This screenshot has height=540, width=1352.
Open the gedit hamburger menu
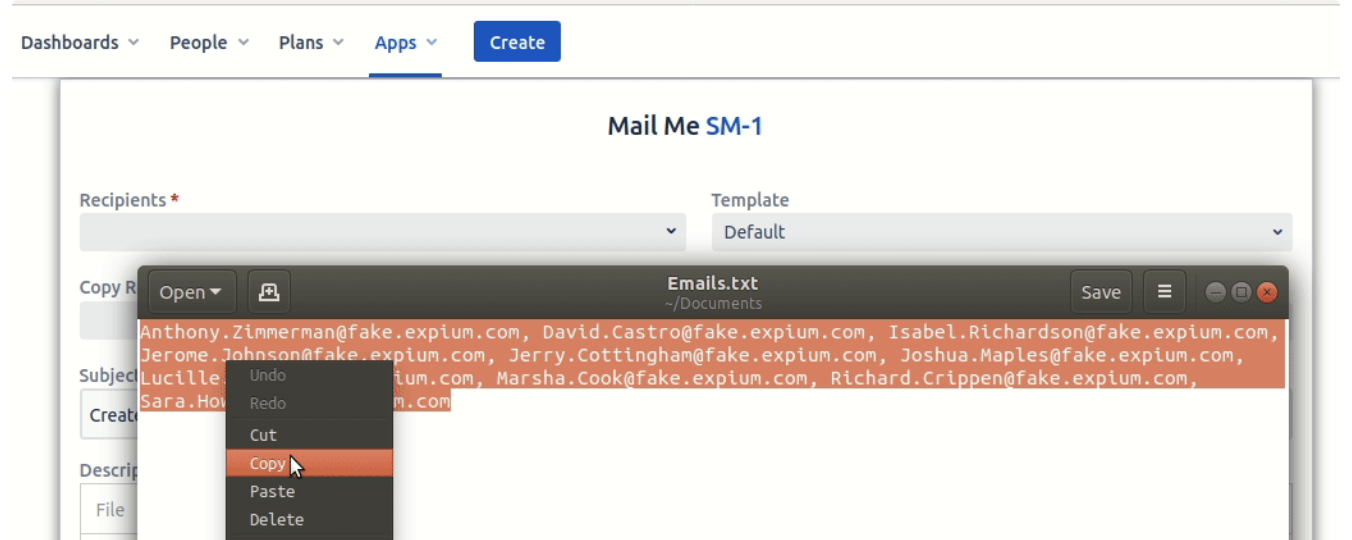[1164, 292]
